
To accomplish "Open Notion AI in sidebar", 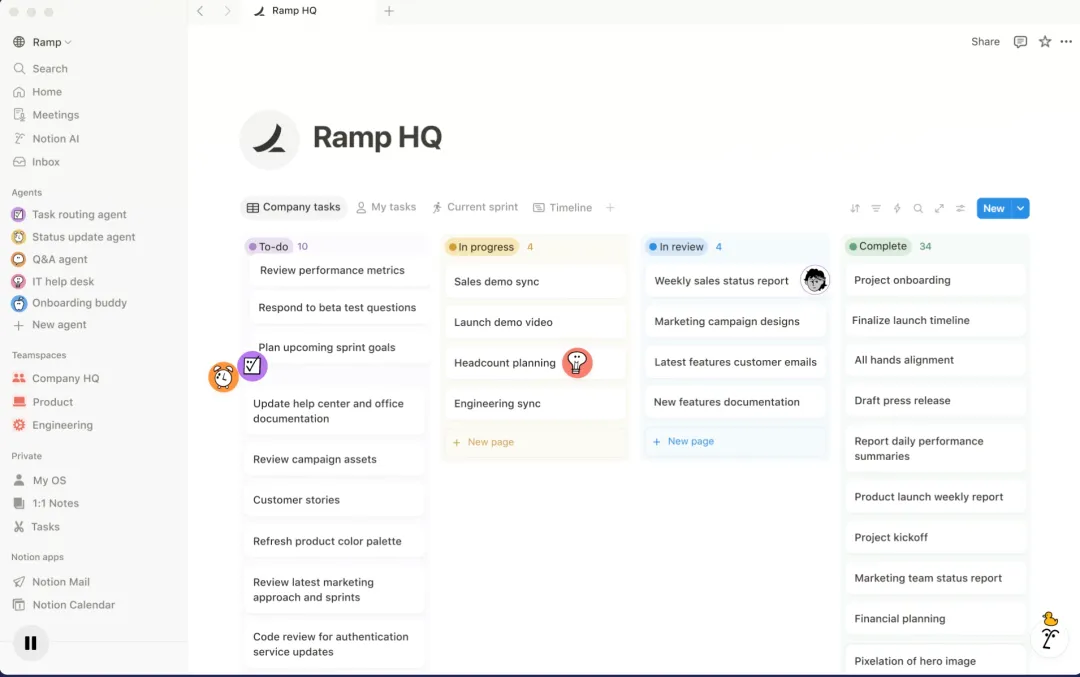I will (x=46, y=138).
